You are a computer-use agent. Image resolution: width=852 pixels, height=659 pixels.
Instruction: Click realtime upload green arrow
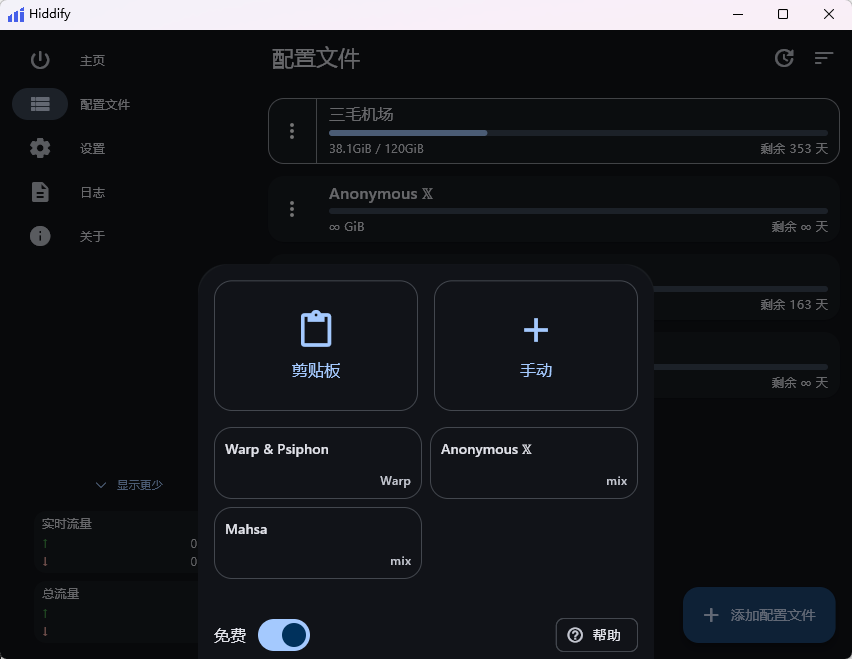[45, 543]
